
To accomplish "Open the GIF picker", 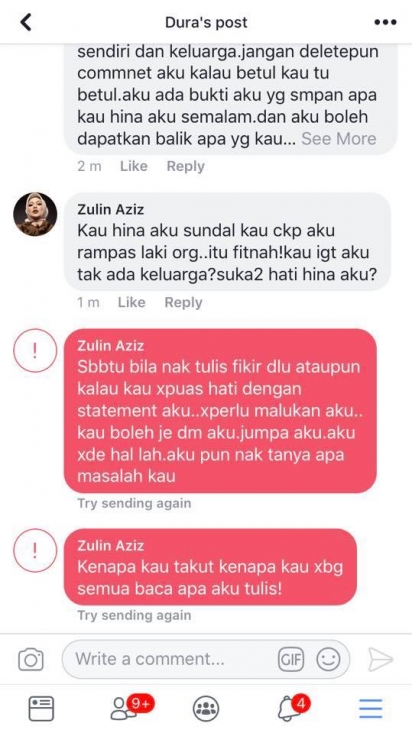I will [x=291, y=660].
